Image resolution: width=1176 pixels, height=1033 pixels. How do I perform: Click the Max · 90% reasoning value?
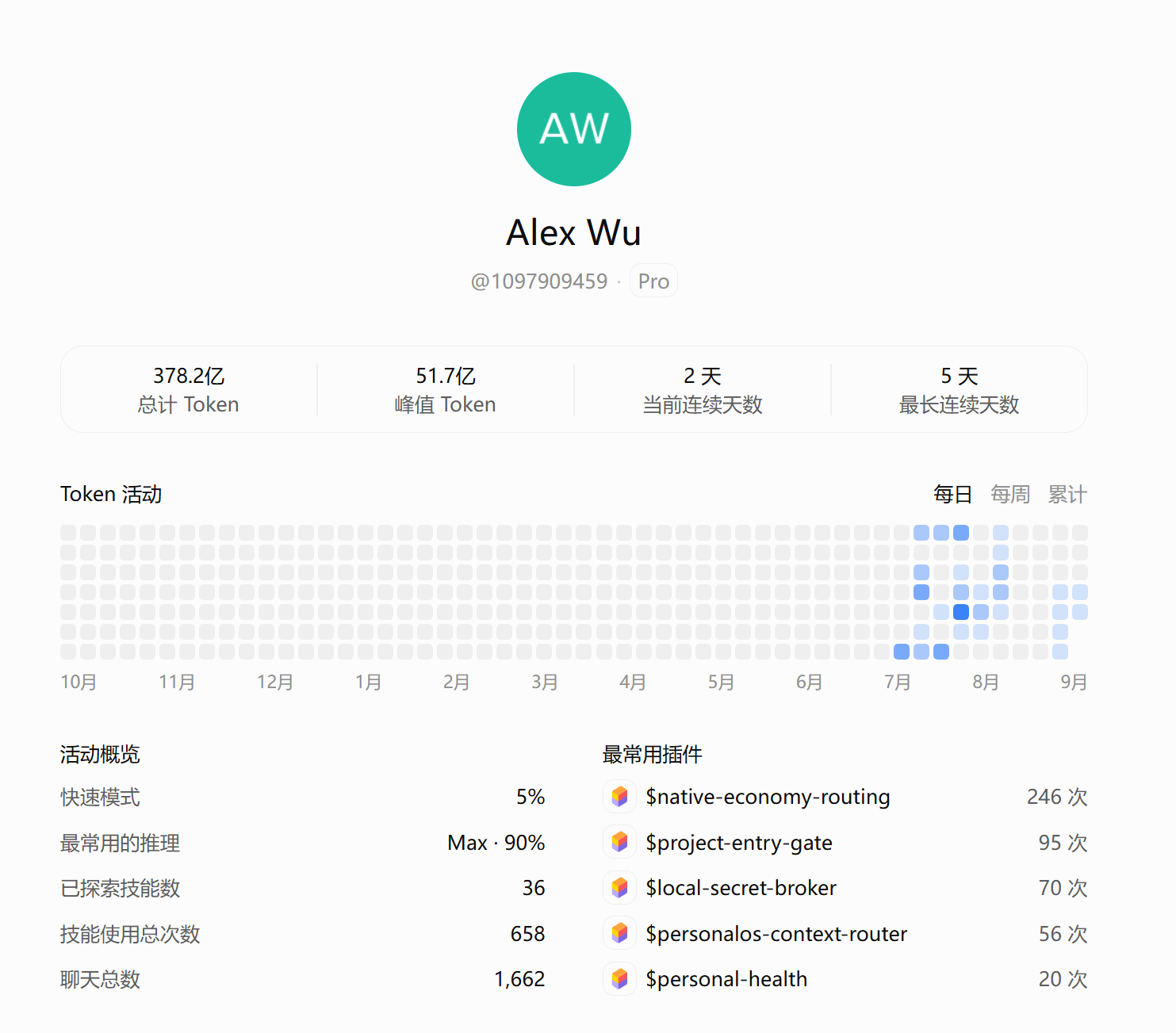point(496,843)
